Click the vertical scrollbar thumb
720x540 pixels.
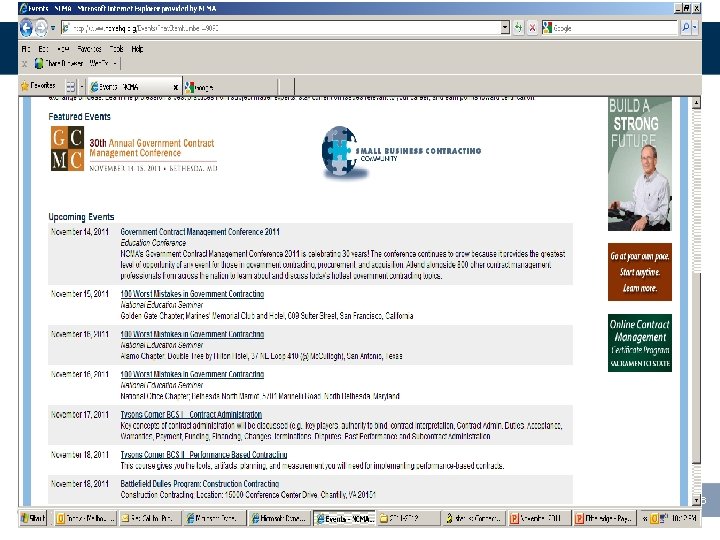click(696, 366)
